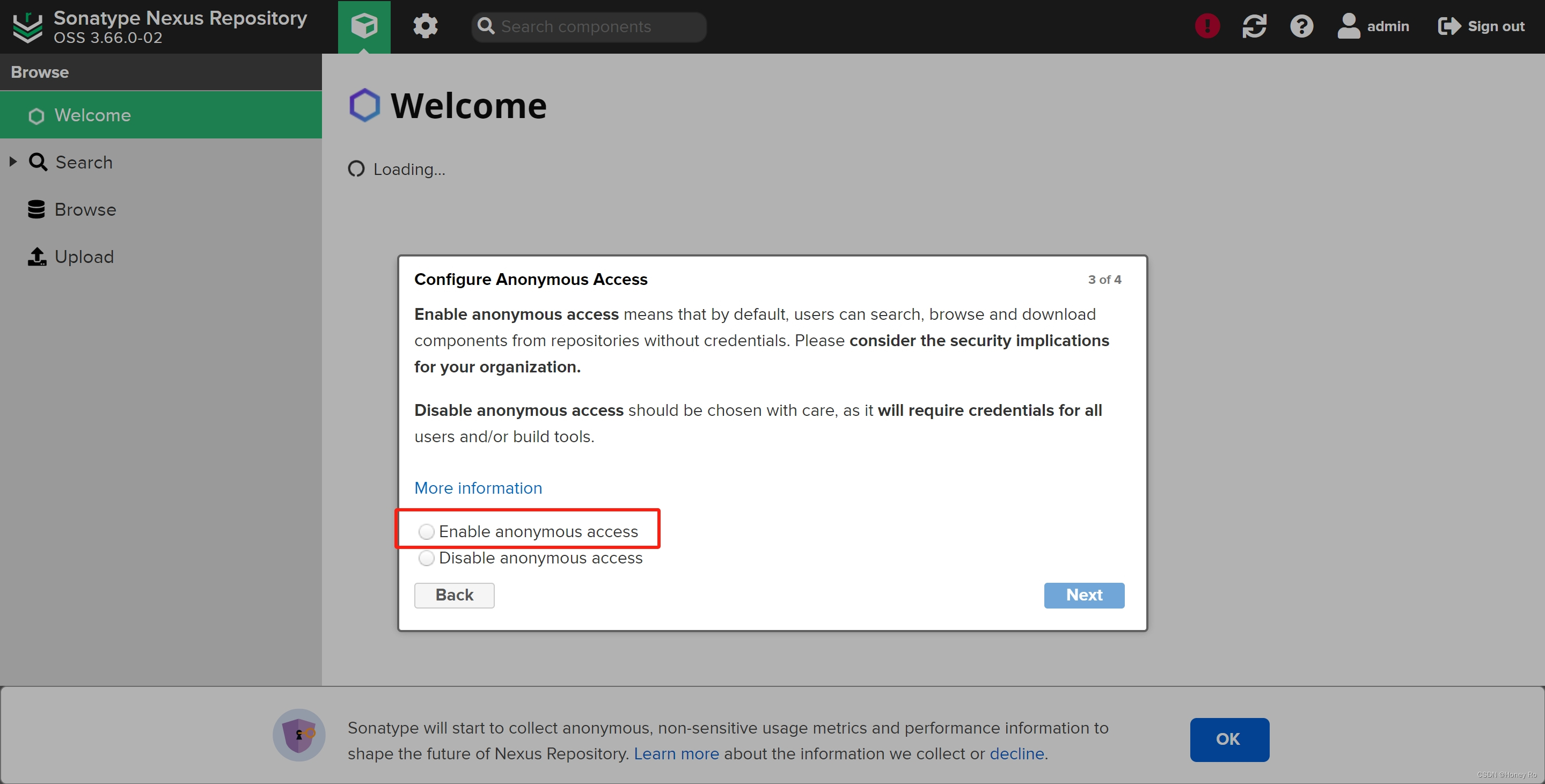
Task: Click the help question mark icon
Action: (1302, 26)
